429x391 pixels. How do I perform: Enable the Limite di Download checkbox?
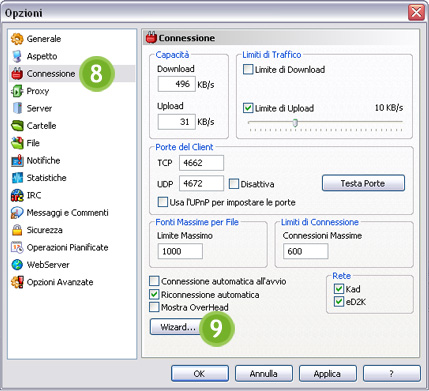click(248, 70)
